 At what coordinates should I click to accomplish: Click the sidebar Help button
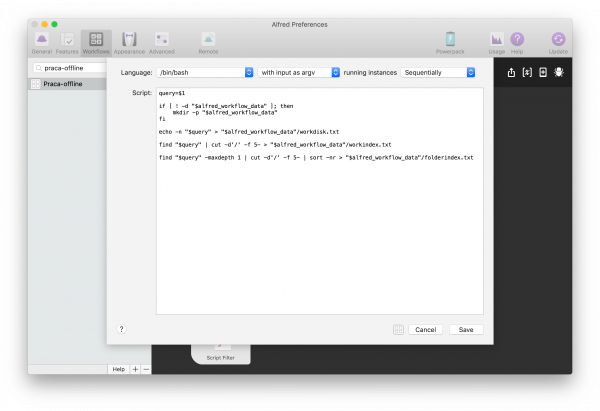[119, 369]
